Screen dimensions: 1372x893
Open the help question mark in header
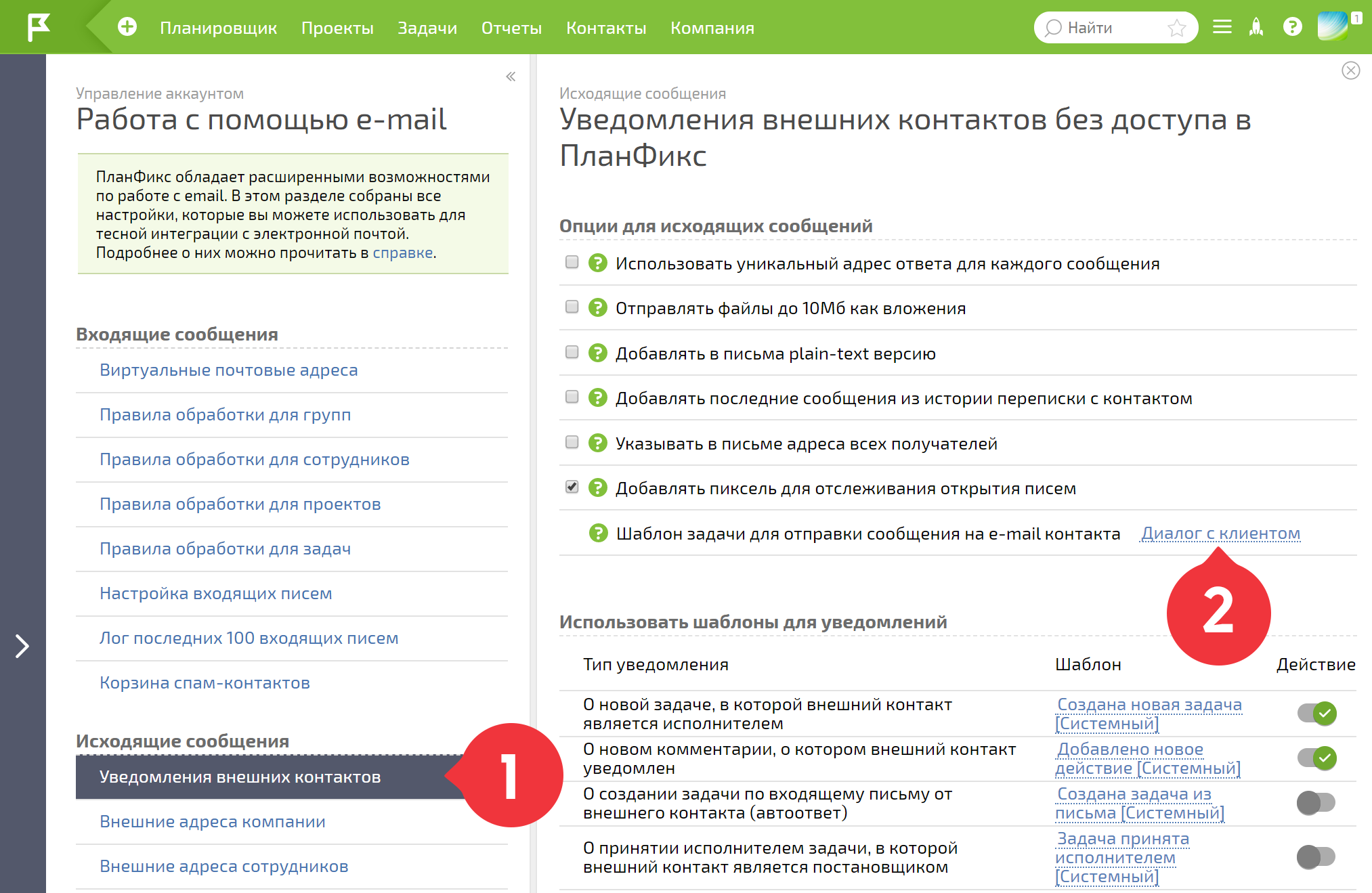click(x=1292, y=27)
